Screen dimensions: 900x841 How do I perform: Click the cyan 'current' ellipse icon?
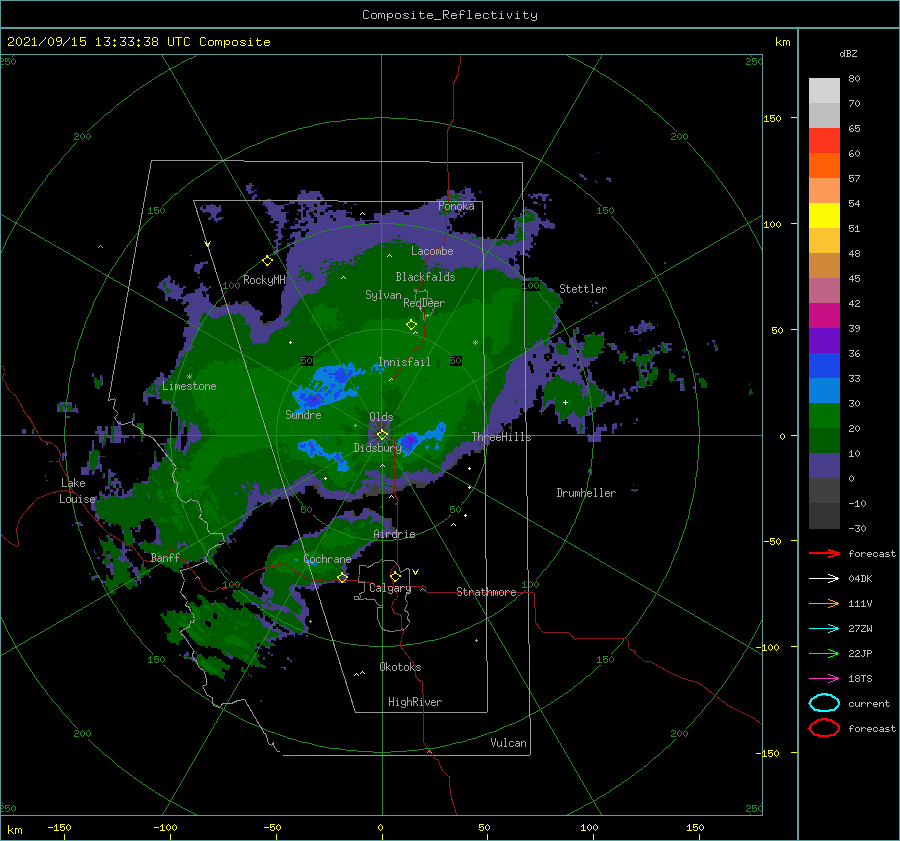pyautogui.click(x=824, y=703)
